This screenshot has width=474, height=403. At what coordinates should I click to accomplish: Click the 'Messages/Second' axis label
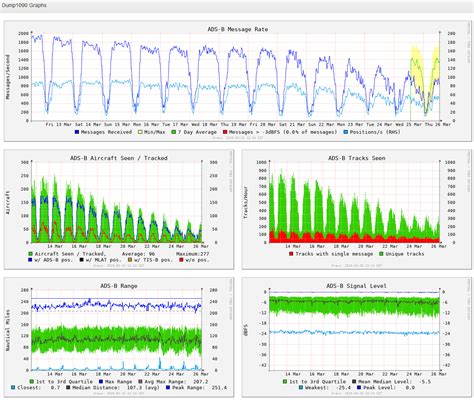click(7, 77)
